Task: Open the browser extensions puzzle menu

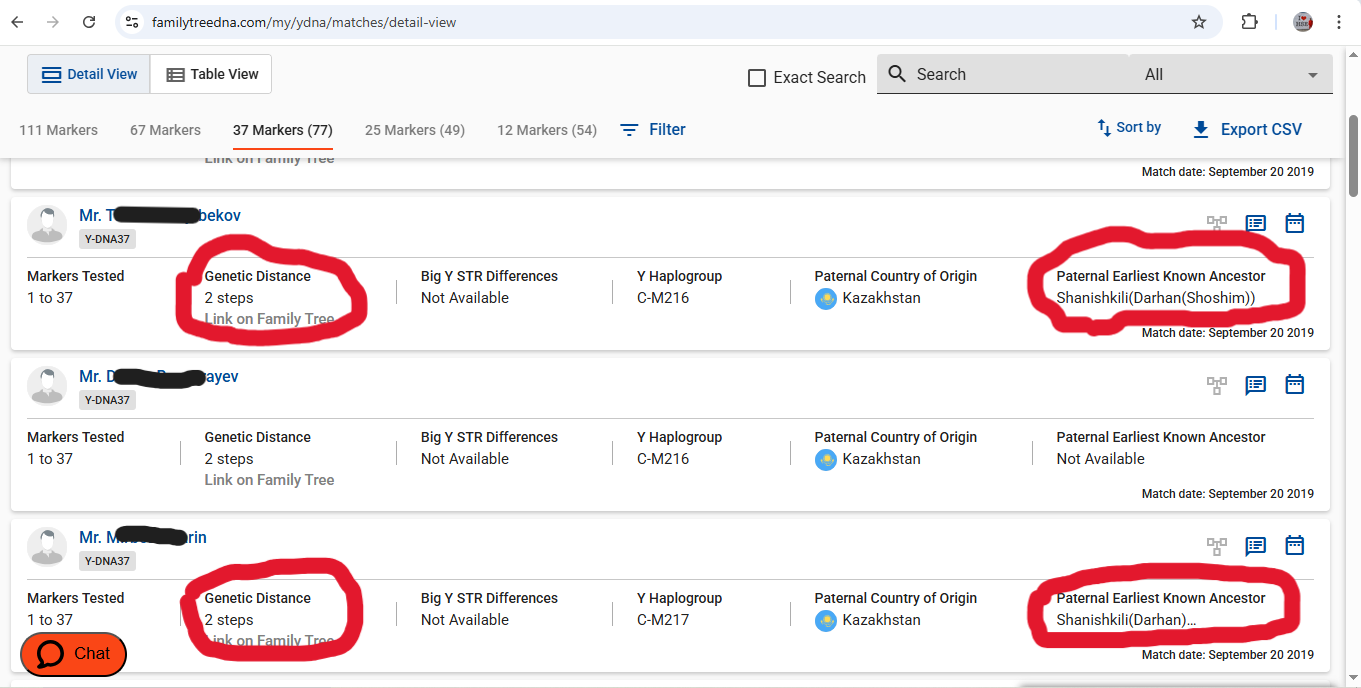Action: pos(1249,22)
